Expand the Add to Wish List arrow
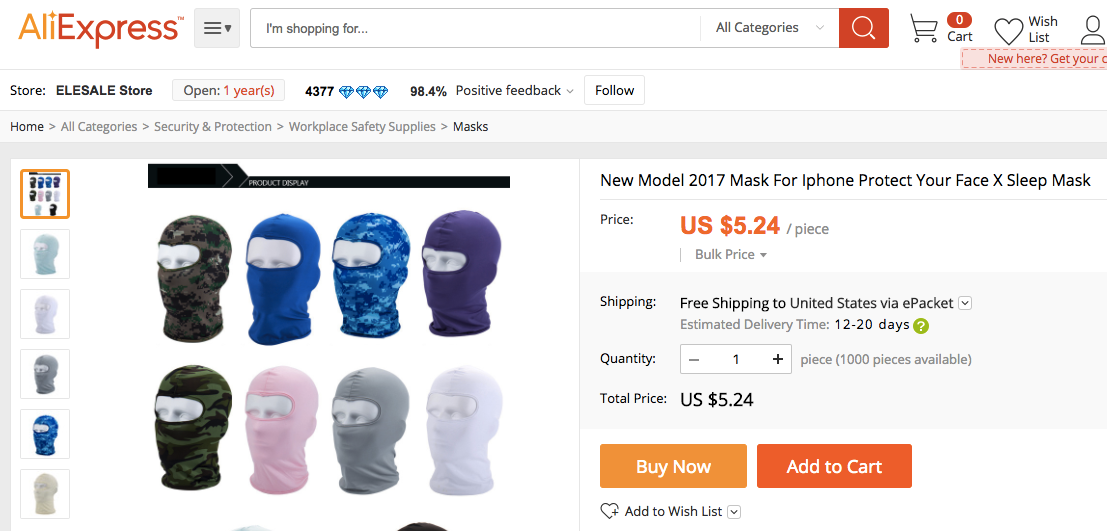 click(734, 512)
